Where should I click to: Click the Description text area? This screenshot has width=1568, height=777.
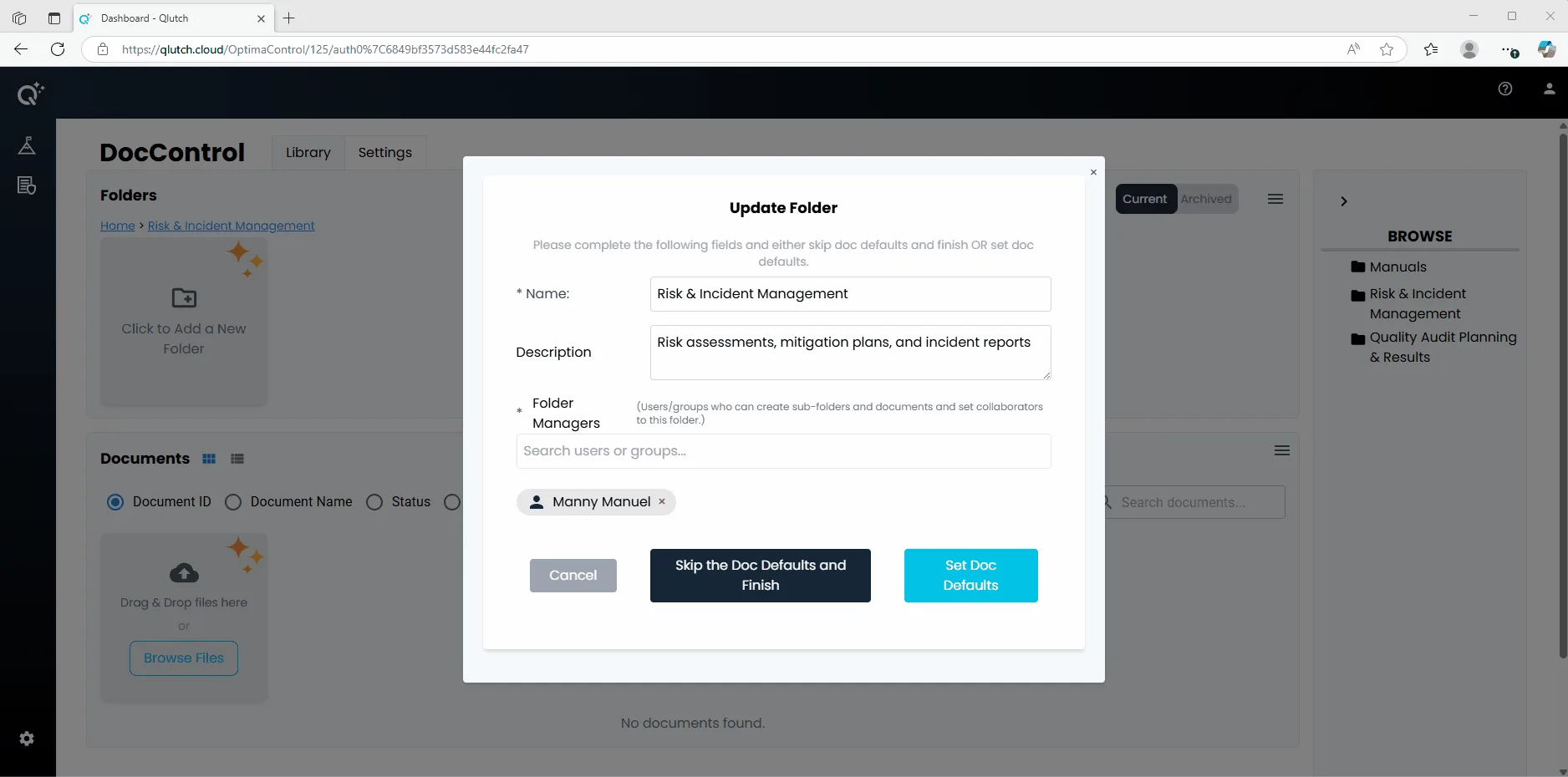(x=851, y=353)
